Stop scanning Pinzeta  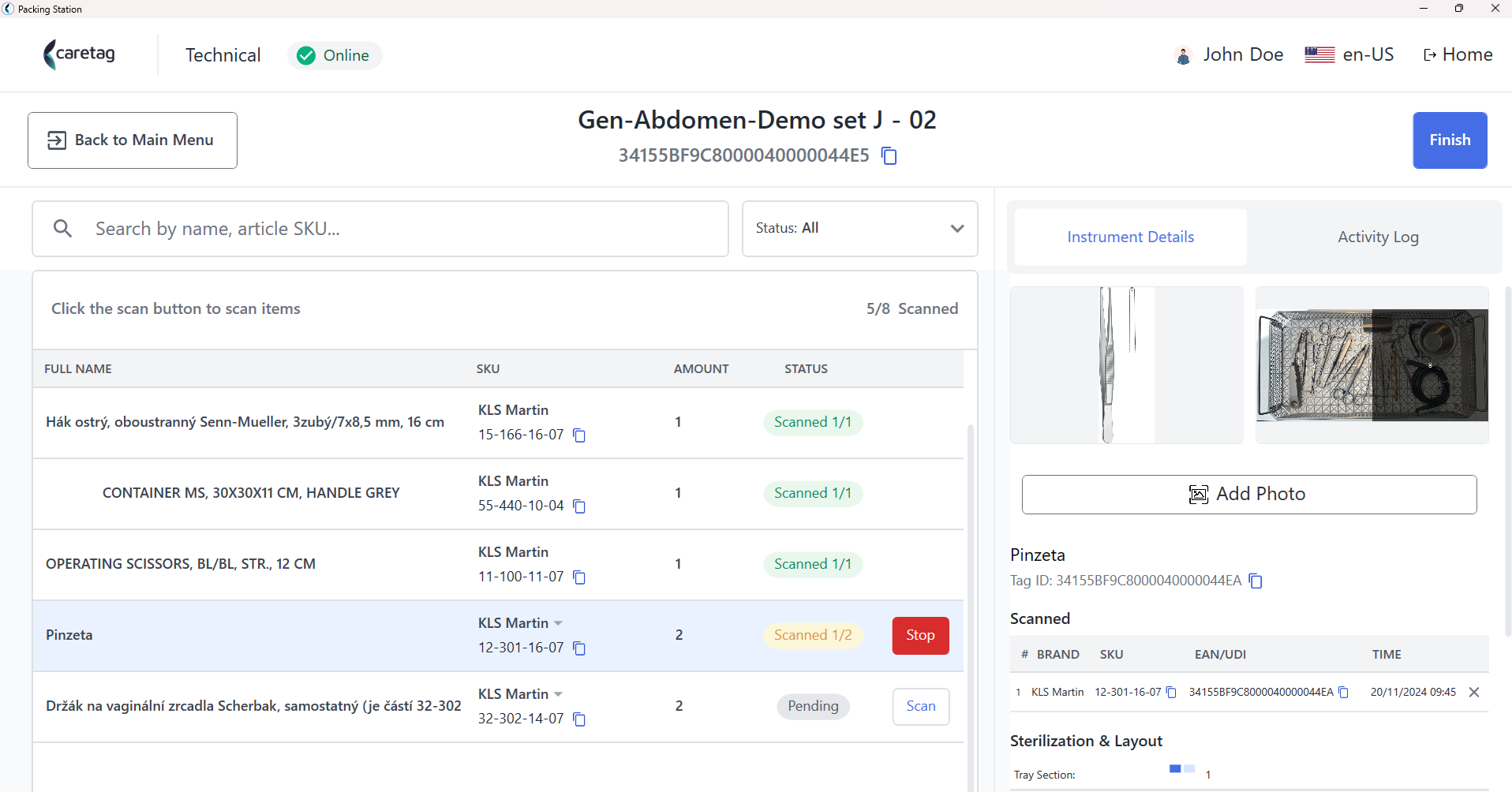(x=920, y=636)
